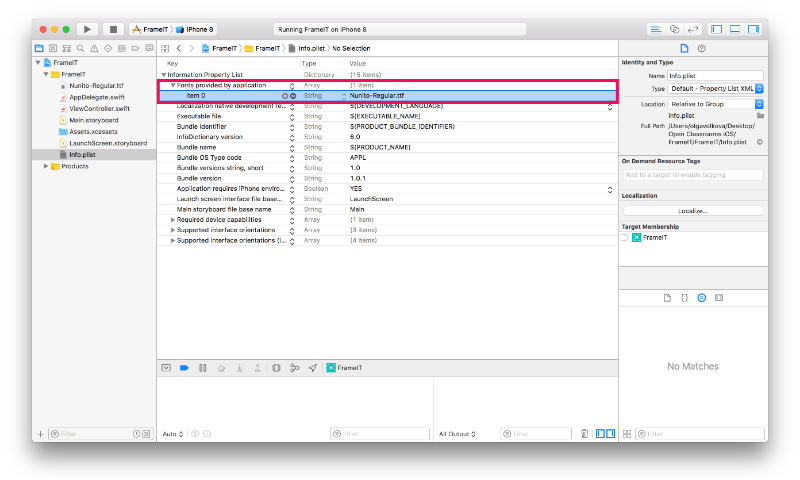Hide the debug area using toolbar icon
The width and height of the screenshot is (800, 480).
click(166, 368)
